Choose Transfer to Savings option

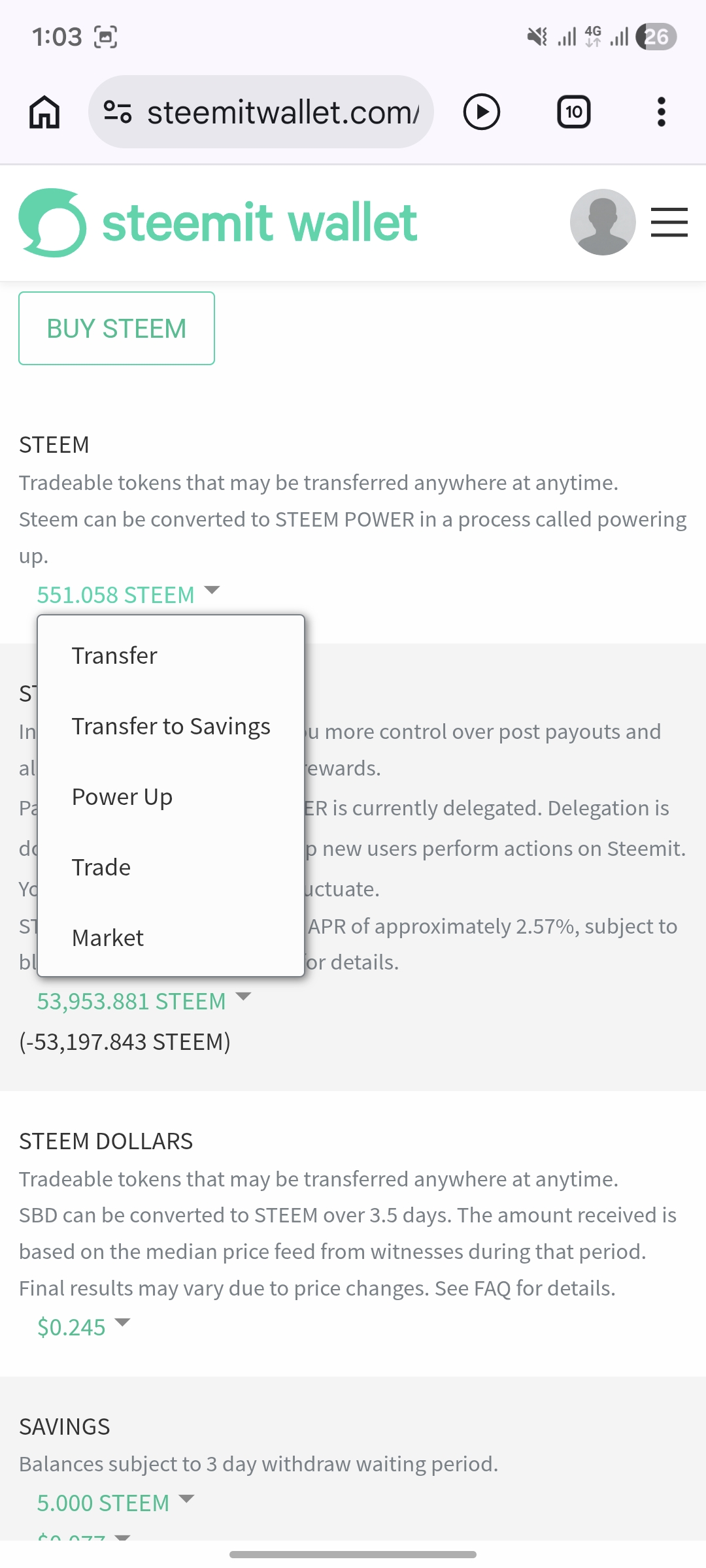point(171,726)
